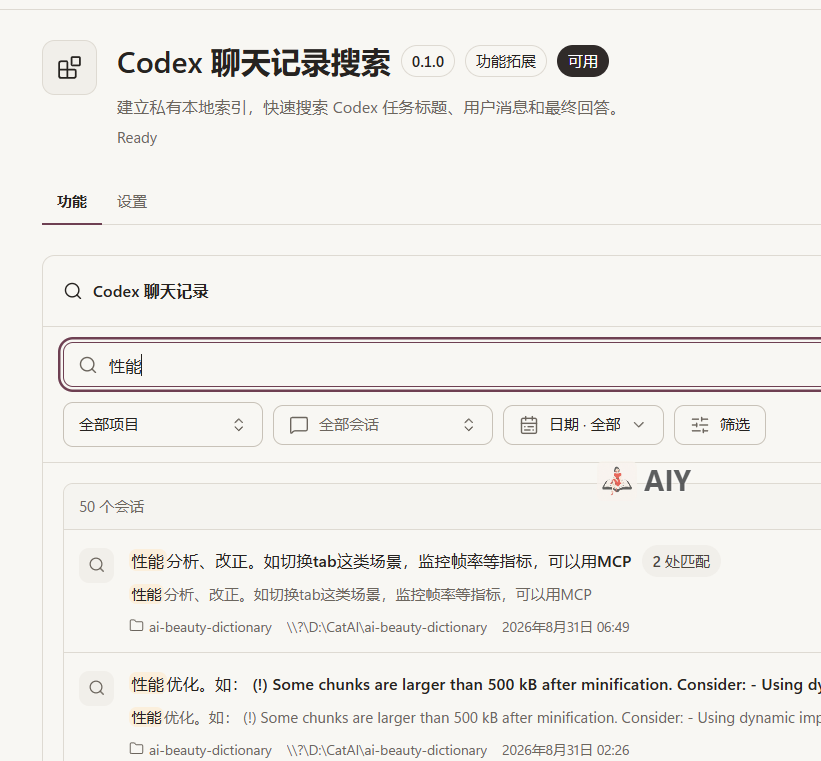Click the 建立私有本地索引 description line
The width and height of the screenshot is (821, 761).
tap(369, 108)
